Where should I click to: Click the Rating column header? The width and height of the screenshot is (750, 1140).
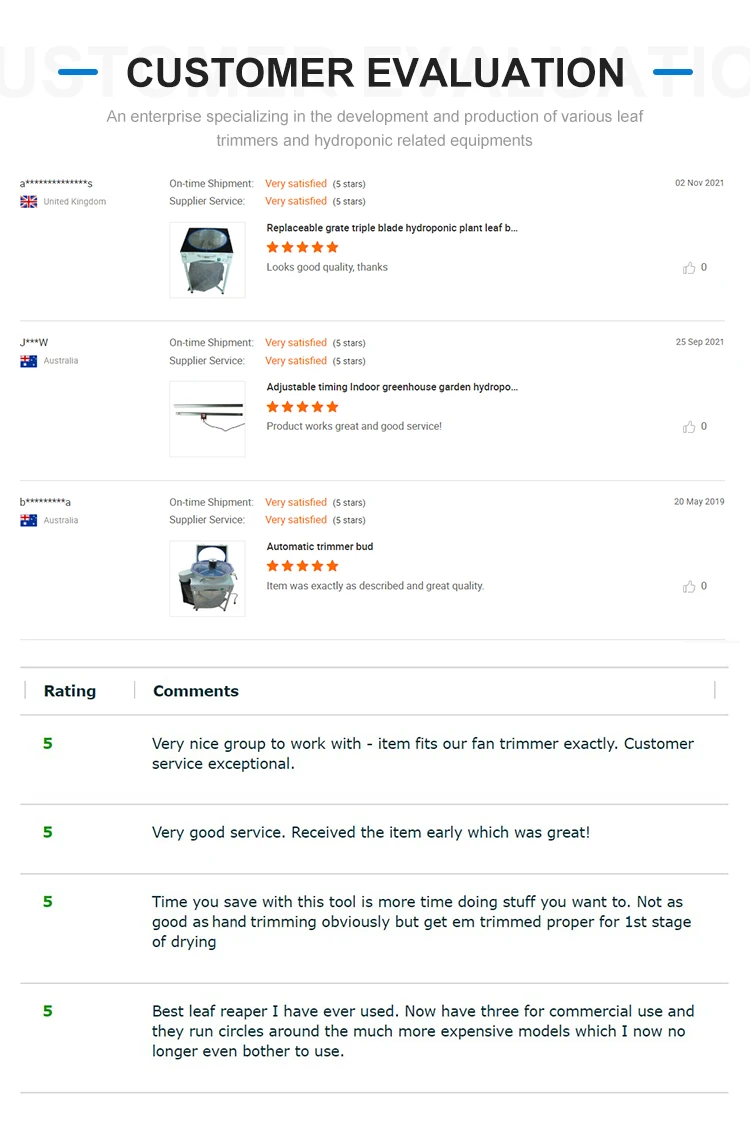[x=70, y=691]
